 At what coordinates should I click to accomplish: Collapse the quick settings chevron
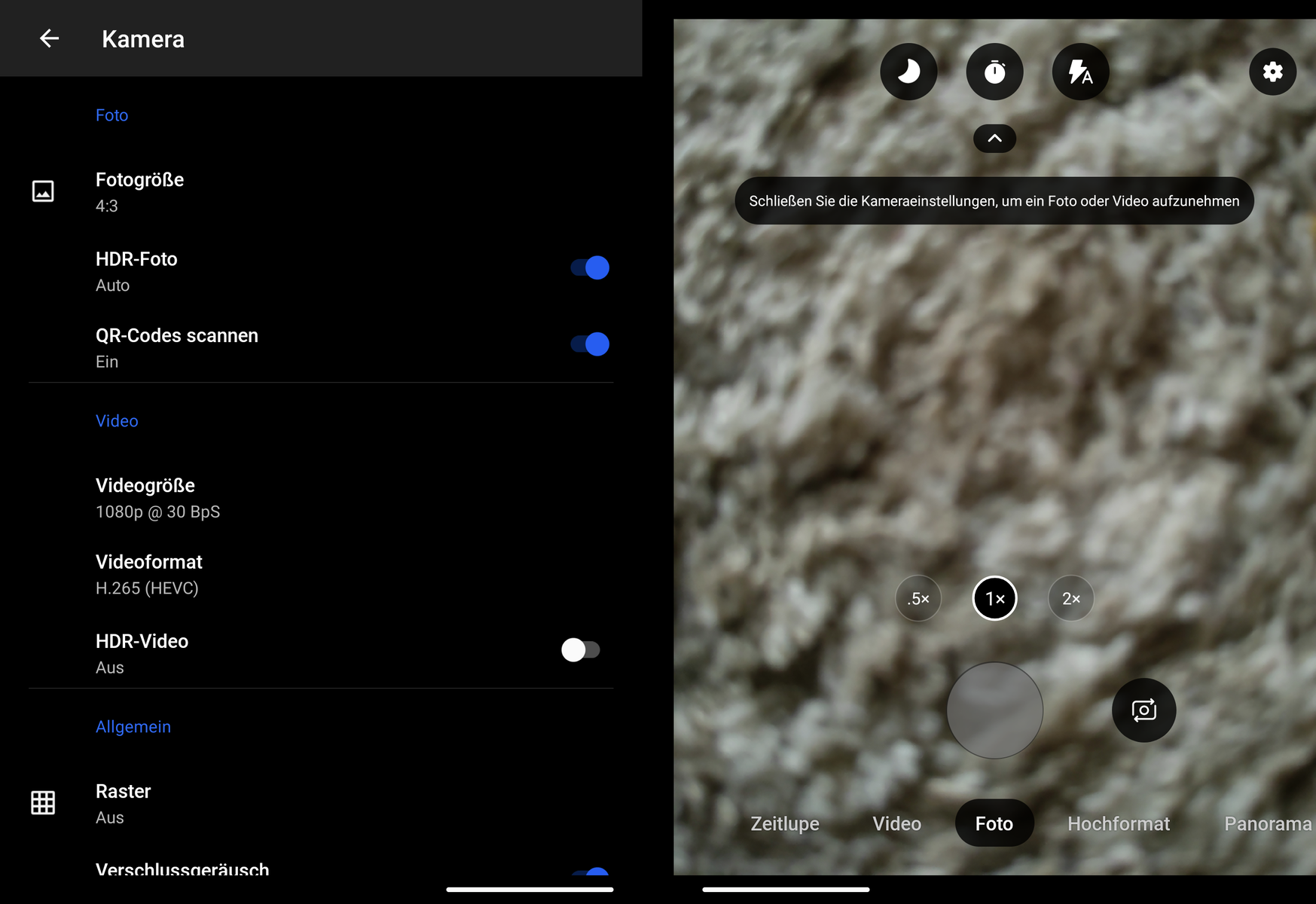[994, 139]
